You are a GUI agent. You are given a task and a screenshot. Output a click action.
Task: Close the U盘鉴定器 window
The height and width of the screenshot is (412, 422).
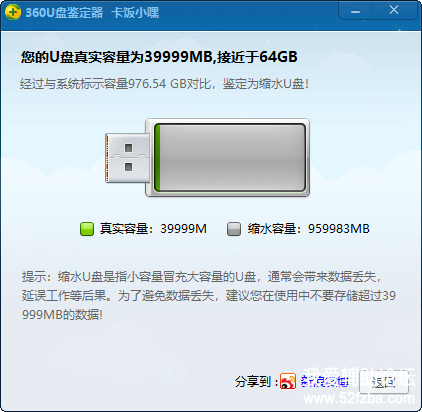coord(394,10)
